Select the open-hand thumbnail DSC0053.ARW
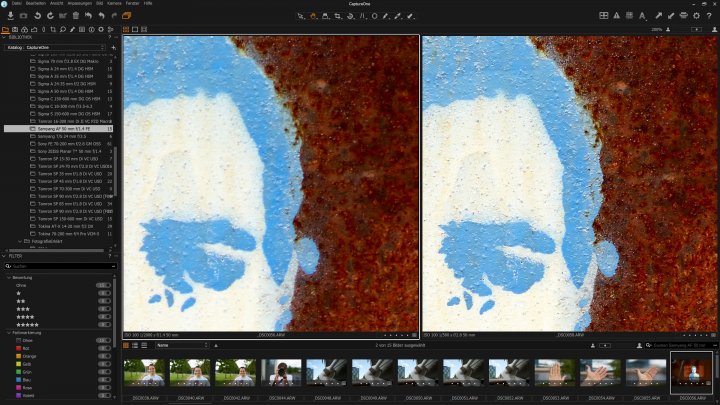720x405 pixels. coord(555,372)
